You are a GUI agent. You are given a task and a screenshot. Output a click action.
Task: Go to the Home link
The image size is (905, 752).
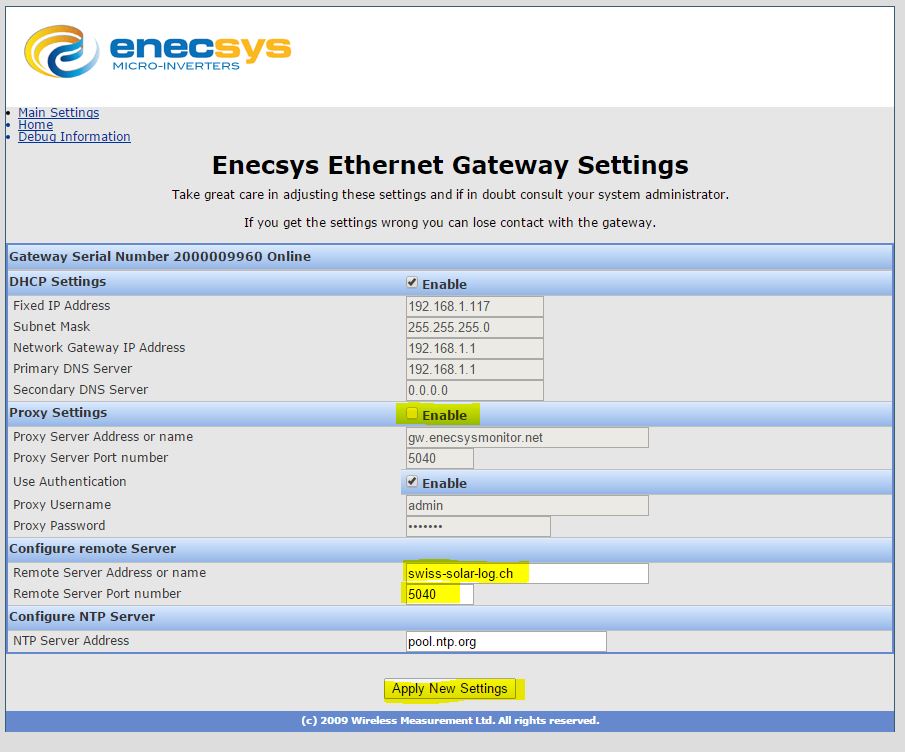tap(35, 125)
